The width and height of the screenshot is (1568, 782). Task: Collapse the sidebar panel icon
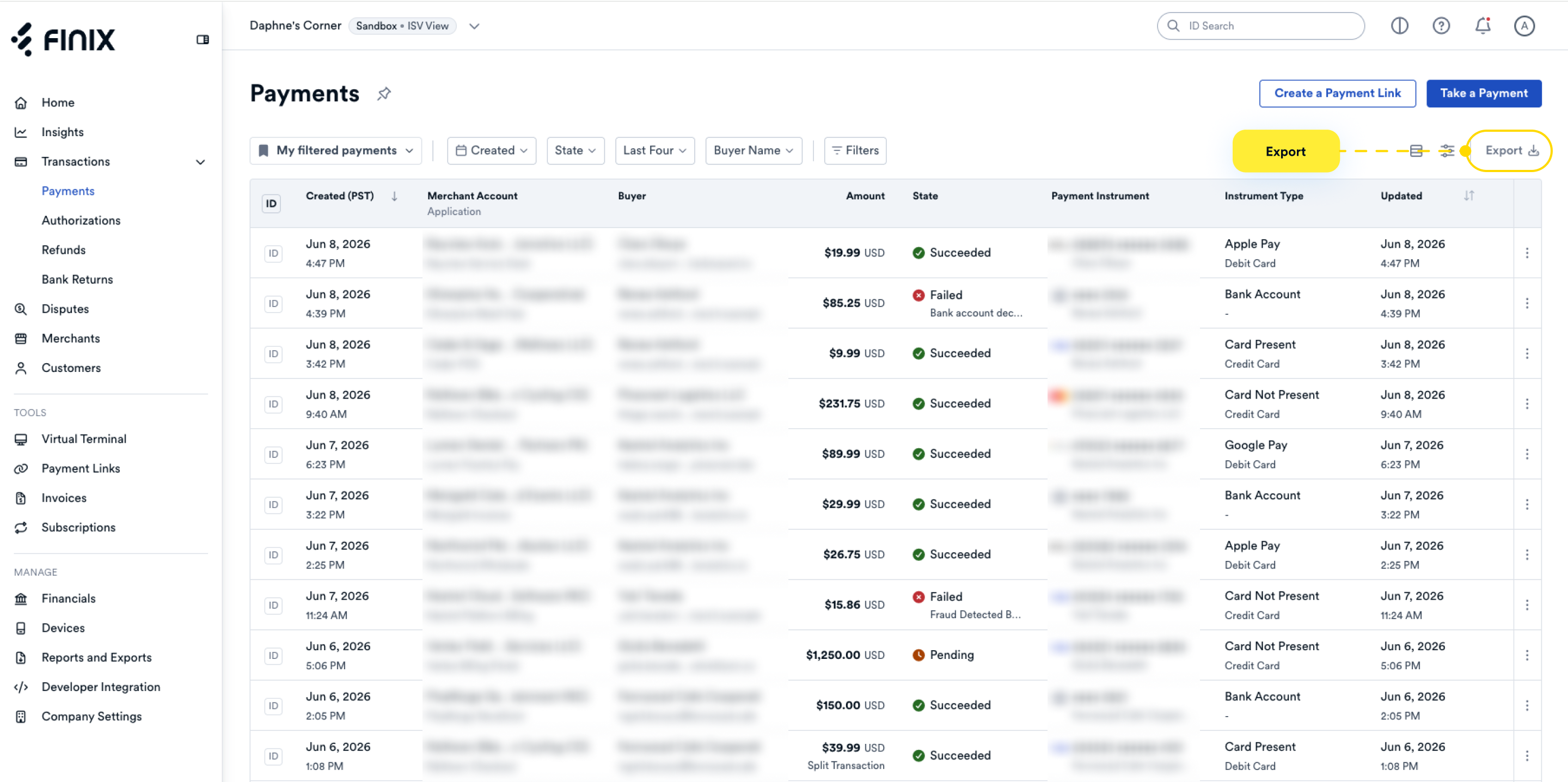[203, 40]
